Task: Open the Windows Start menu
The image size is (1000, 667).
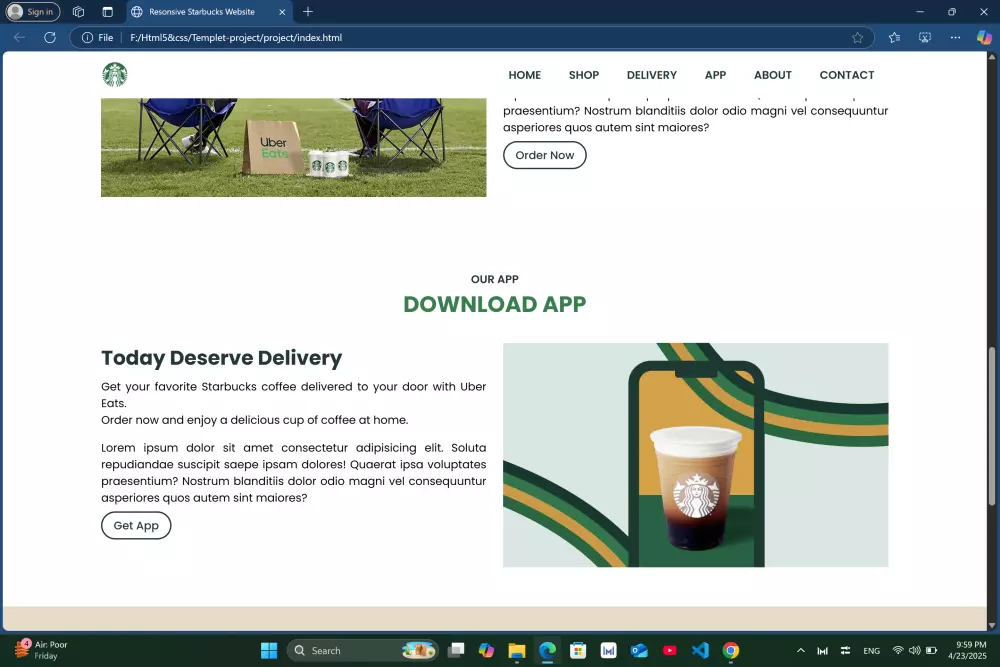Action: [x=269, y=650]
